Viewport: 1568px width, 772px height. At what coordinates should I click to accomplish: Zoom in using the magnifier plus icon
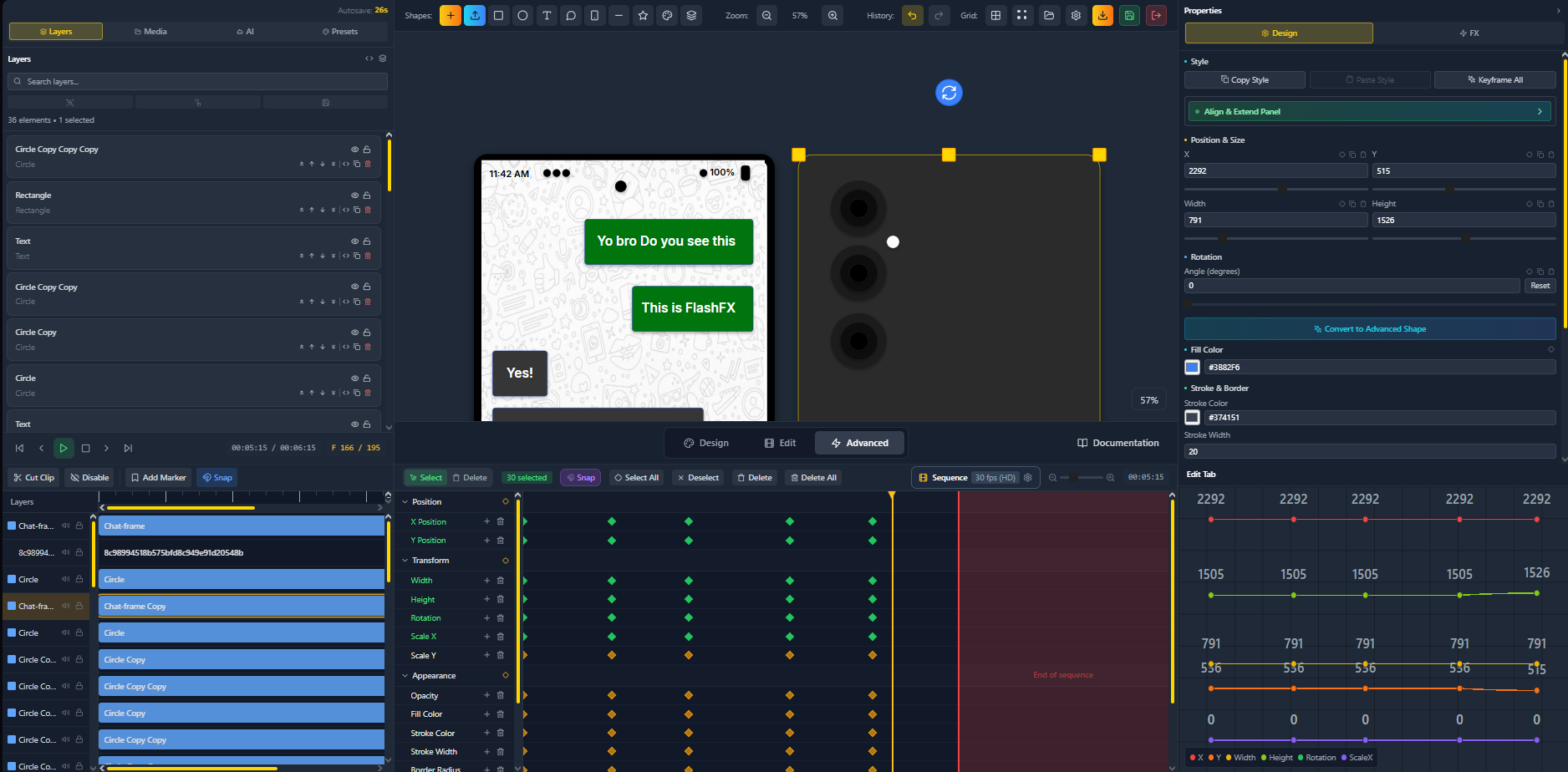click(832, 15)
